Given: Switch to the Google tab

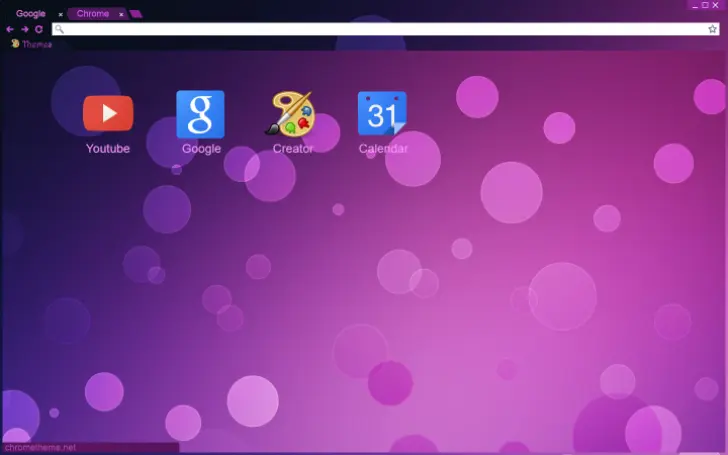Looking at the screenshot, I should [30, 14].
